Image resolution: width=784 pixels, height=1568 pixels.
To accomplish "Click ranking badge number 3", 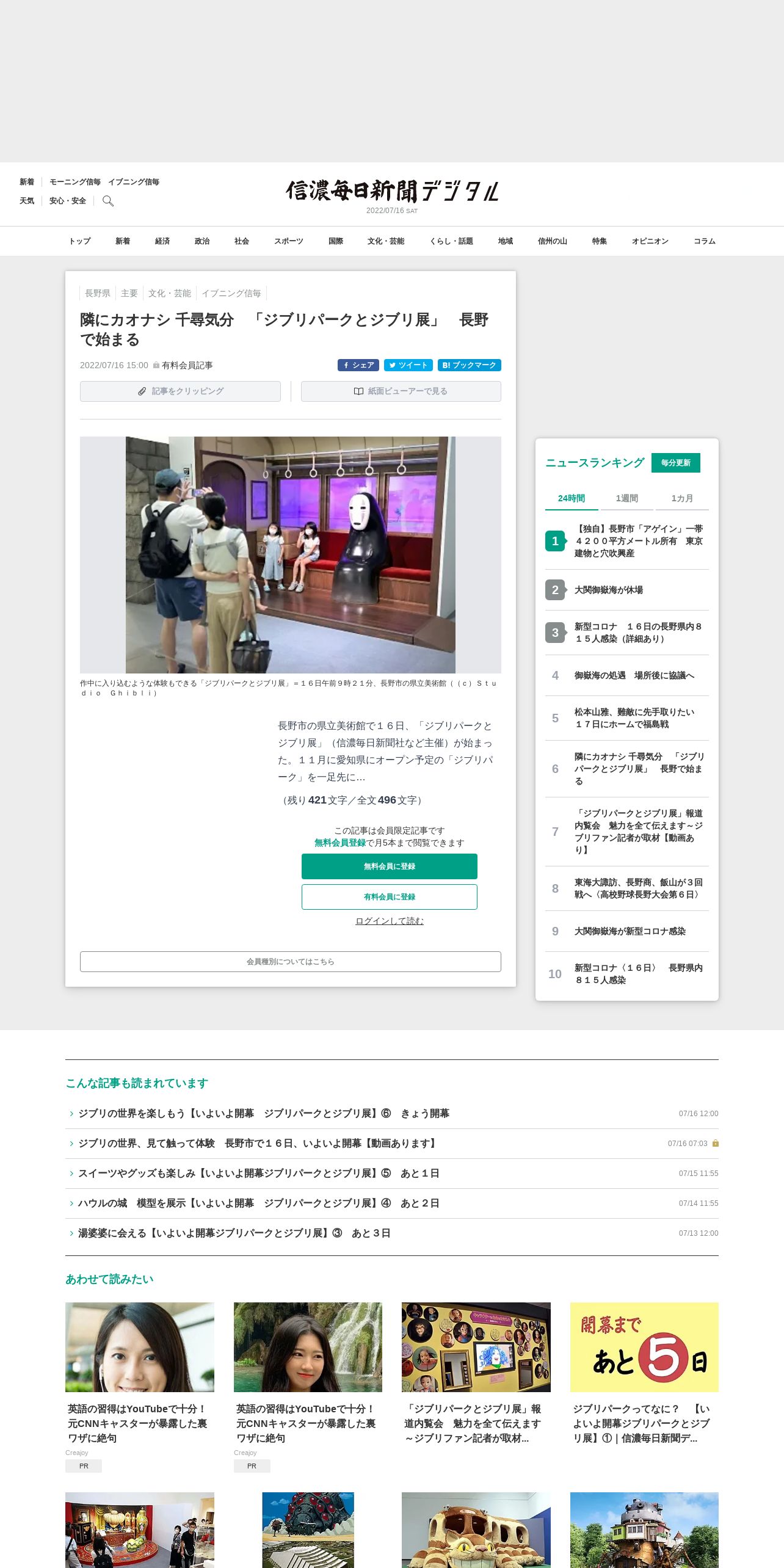I will tap(555, 633).
